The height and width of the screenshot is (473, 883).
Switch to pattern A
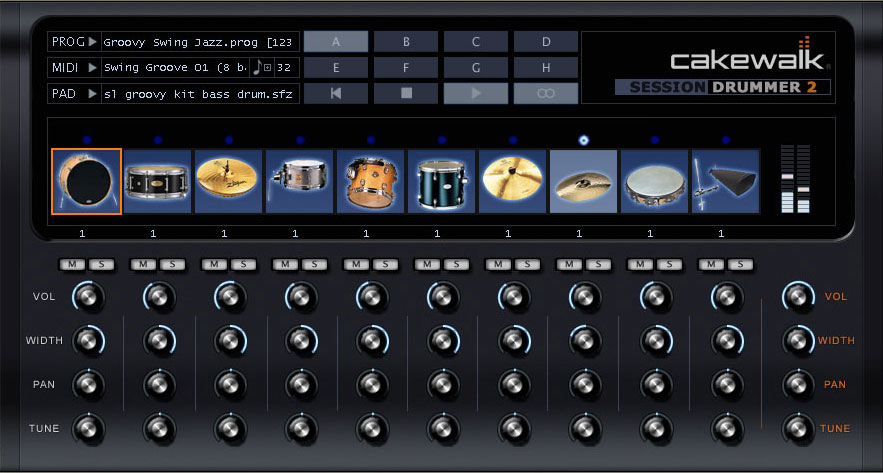point(336,42)
